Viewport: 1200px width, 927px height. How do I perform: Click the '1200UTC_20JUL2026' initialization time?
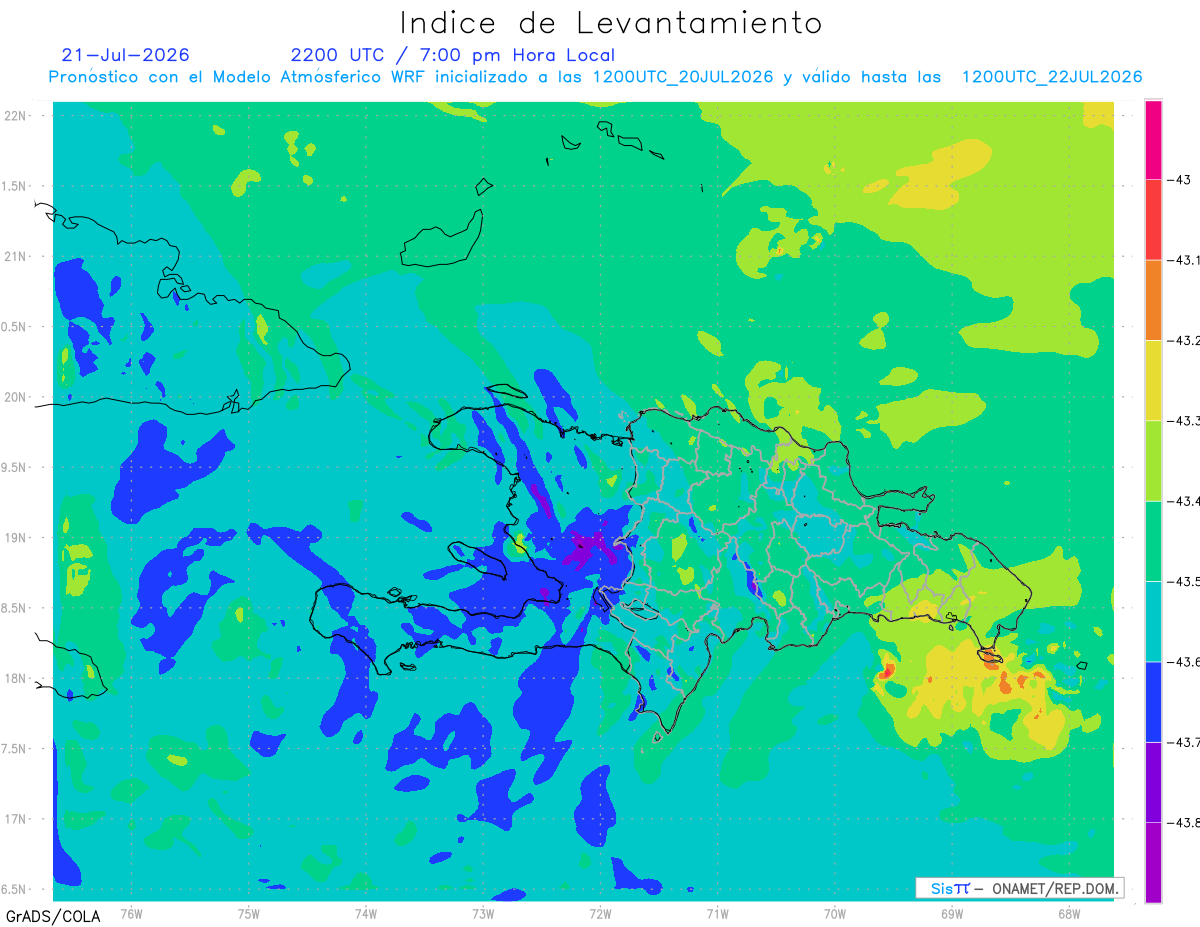[x=683, y=77]
